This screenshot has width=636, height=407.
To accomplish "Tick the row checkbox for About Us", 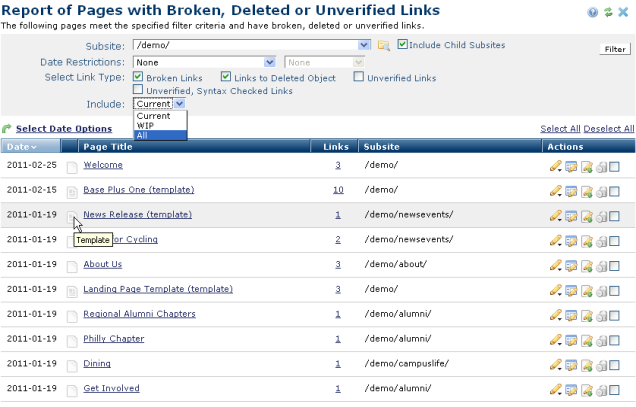I will click(615, 265).
